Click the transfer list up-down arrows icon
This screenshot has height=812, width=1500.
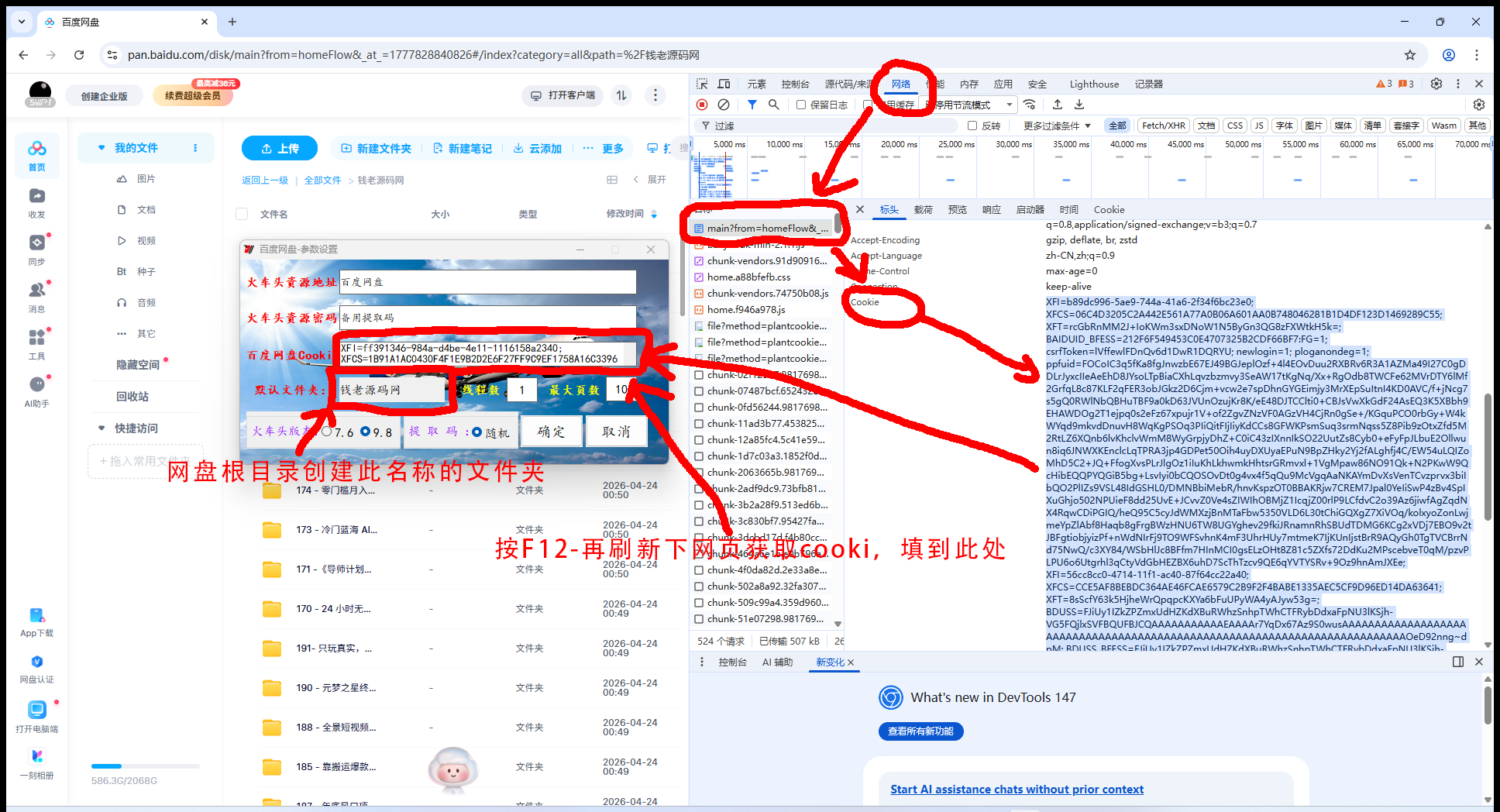[621, 95]
